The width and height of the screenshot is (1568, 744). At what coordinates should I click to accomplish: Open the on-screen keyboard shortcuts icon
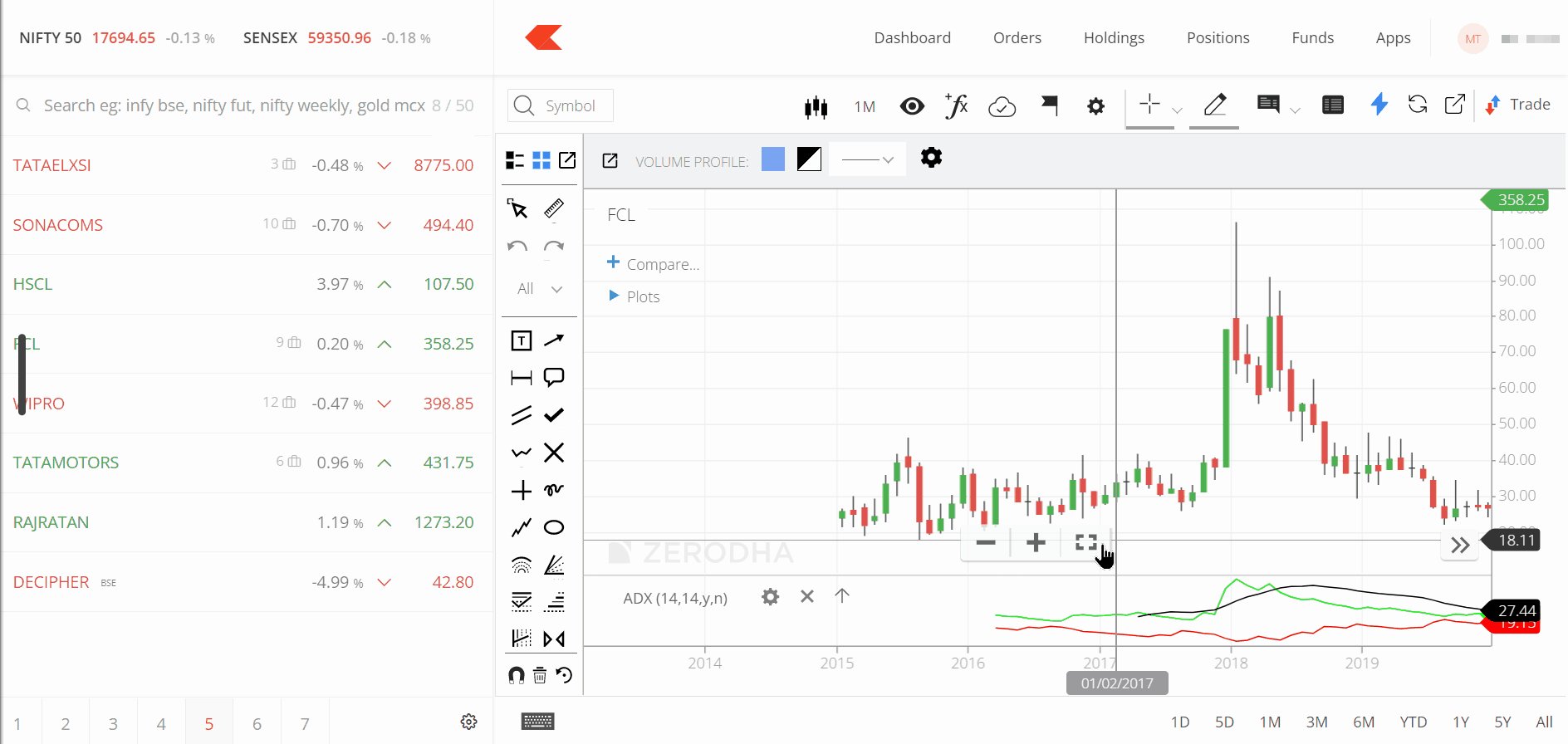point(538,722)
